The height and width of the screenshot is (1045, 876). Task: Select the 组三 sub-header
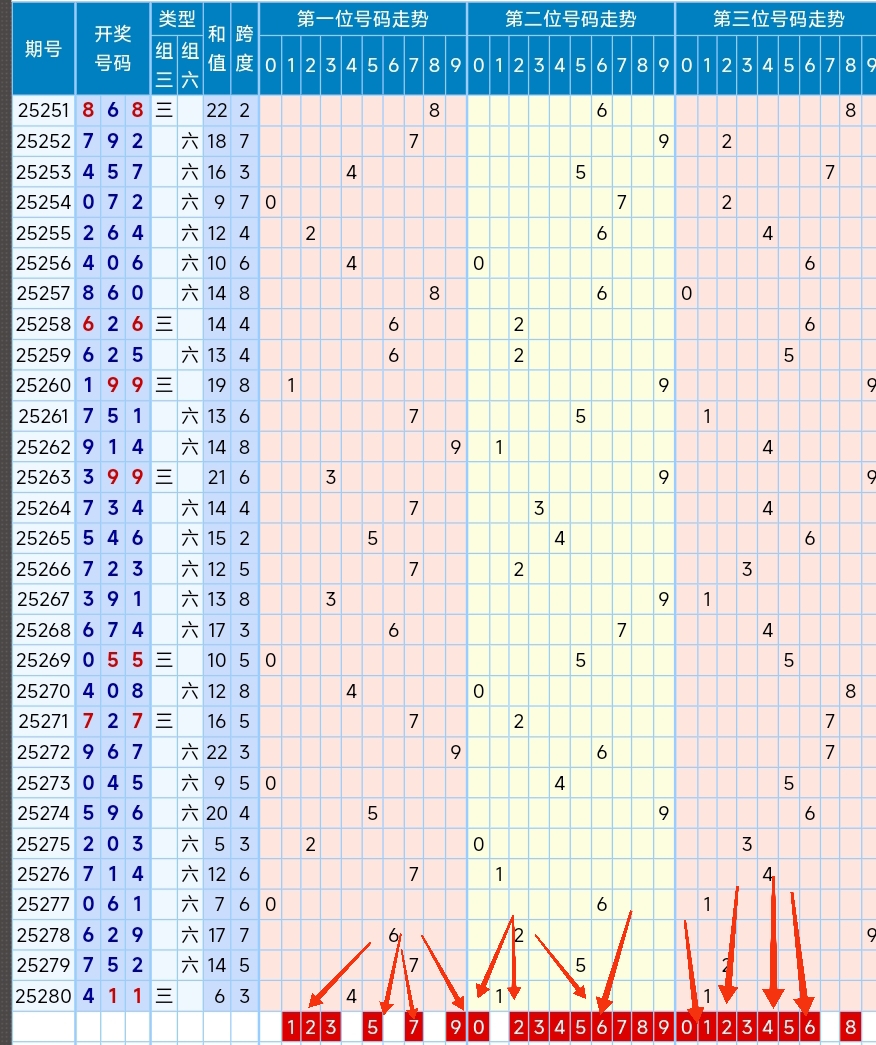pyautogui.click(x=164, y=65)
